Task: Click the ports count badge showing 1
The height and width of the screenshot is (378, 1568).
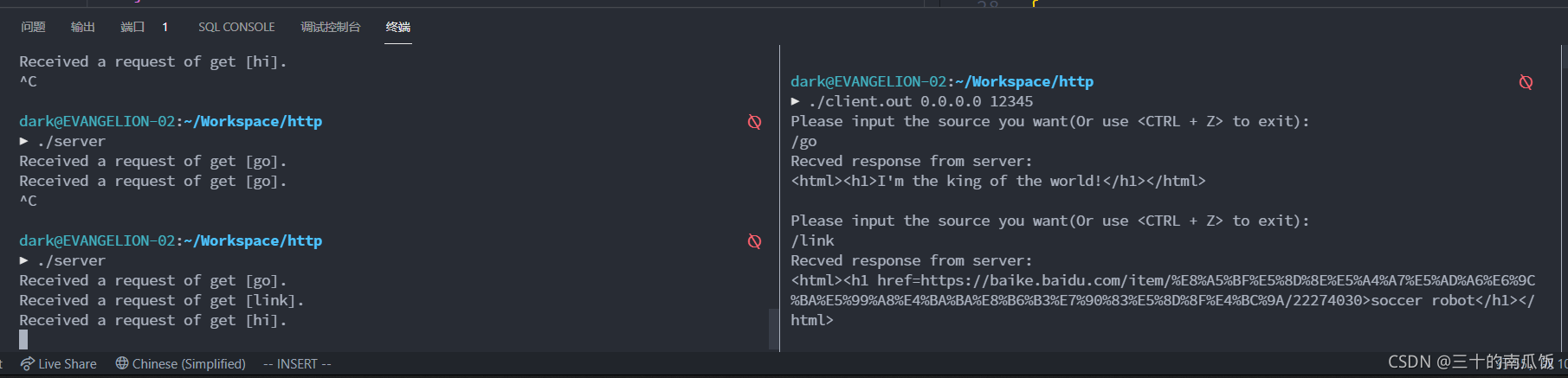Action: tap(165, 27)
